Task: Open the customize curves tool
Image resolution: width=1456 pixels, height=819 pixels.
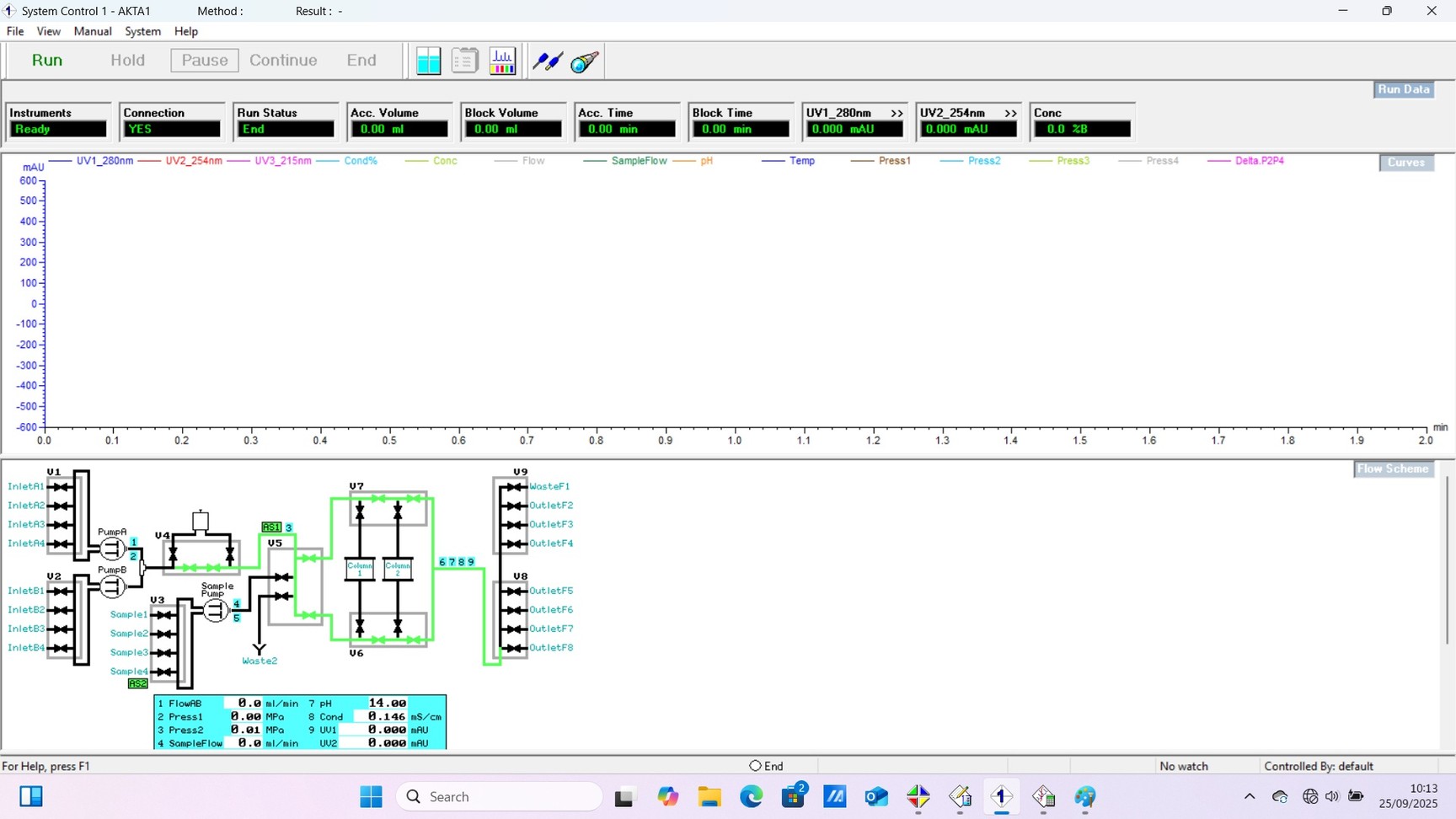Action: (502, 60)
